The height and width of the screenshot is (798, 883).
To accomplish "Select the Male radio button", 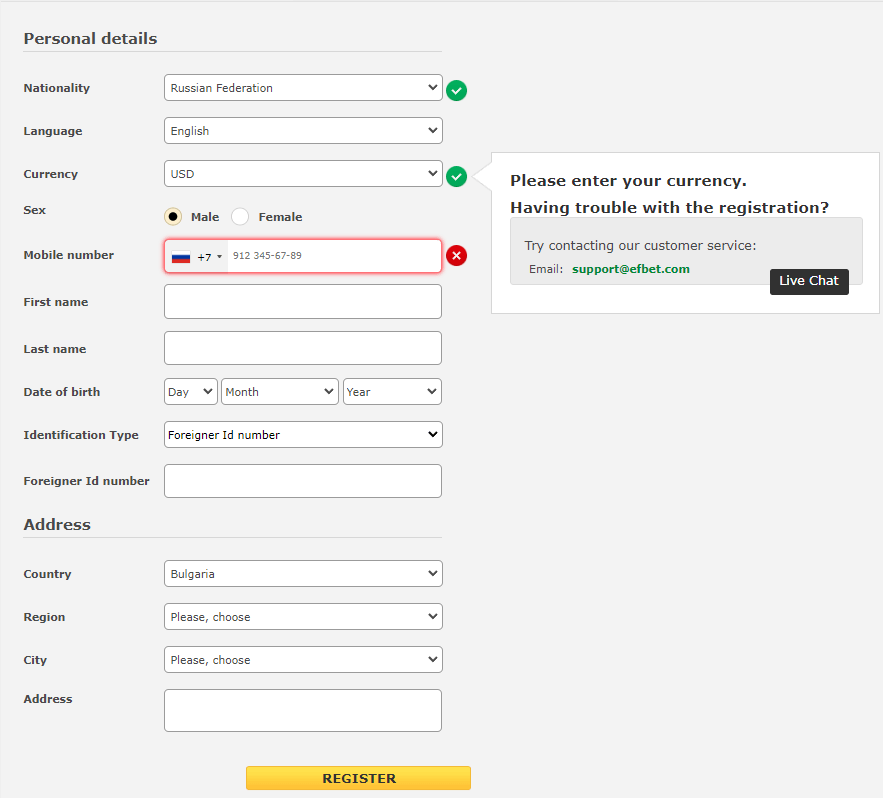I will click(x=173, y=217).
